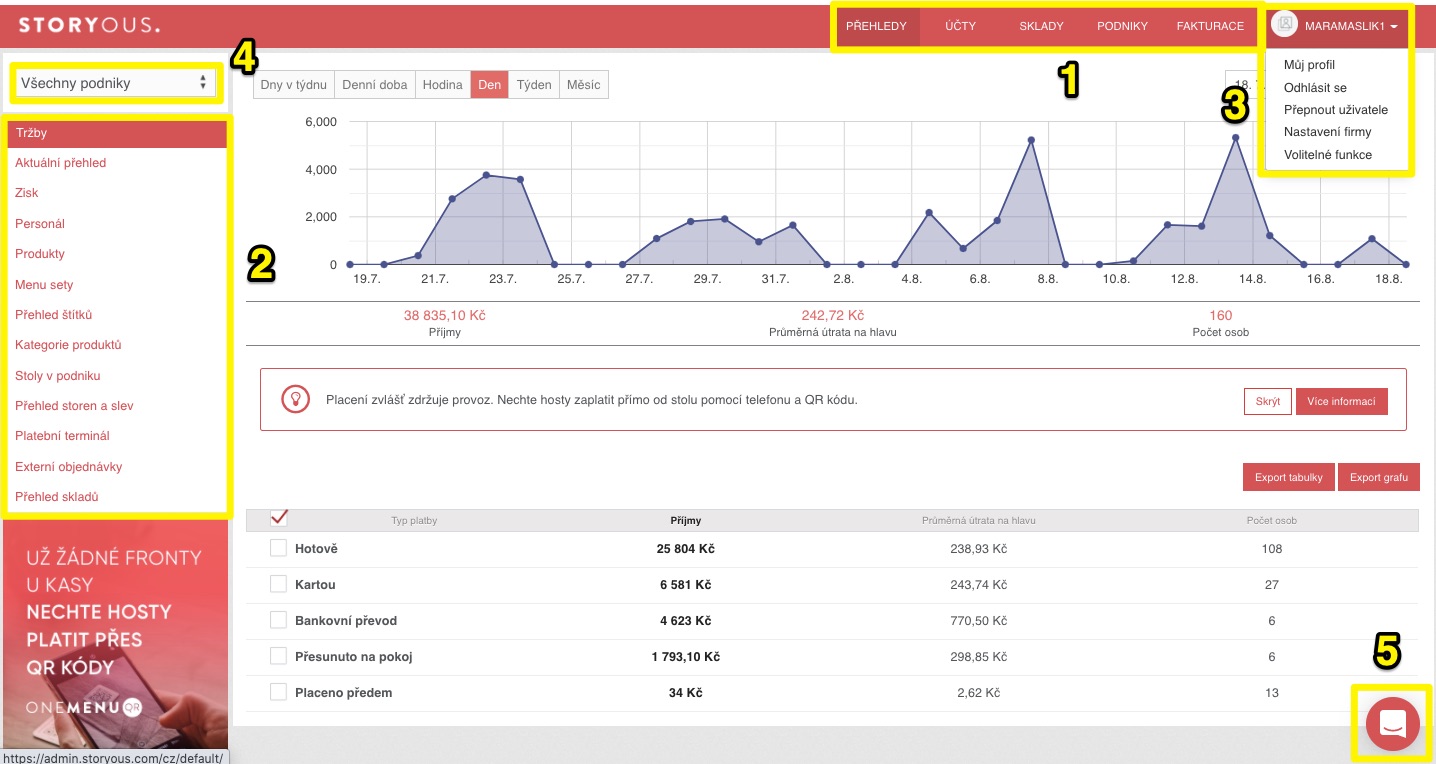Click the user avatar icon next to MARAMASLIK1
Screen dimensions: 1436x764
coord(1285,26)
